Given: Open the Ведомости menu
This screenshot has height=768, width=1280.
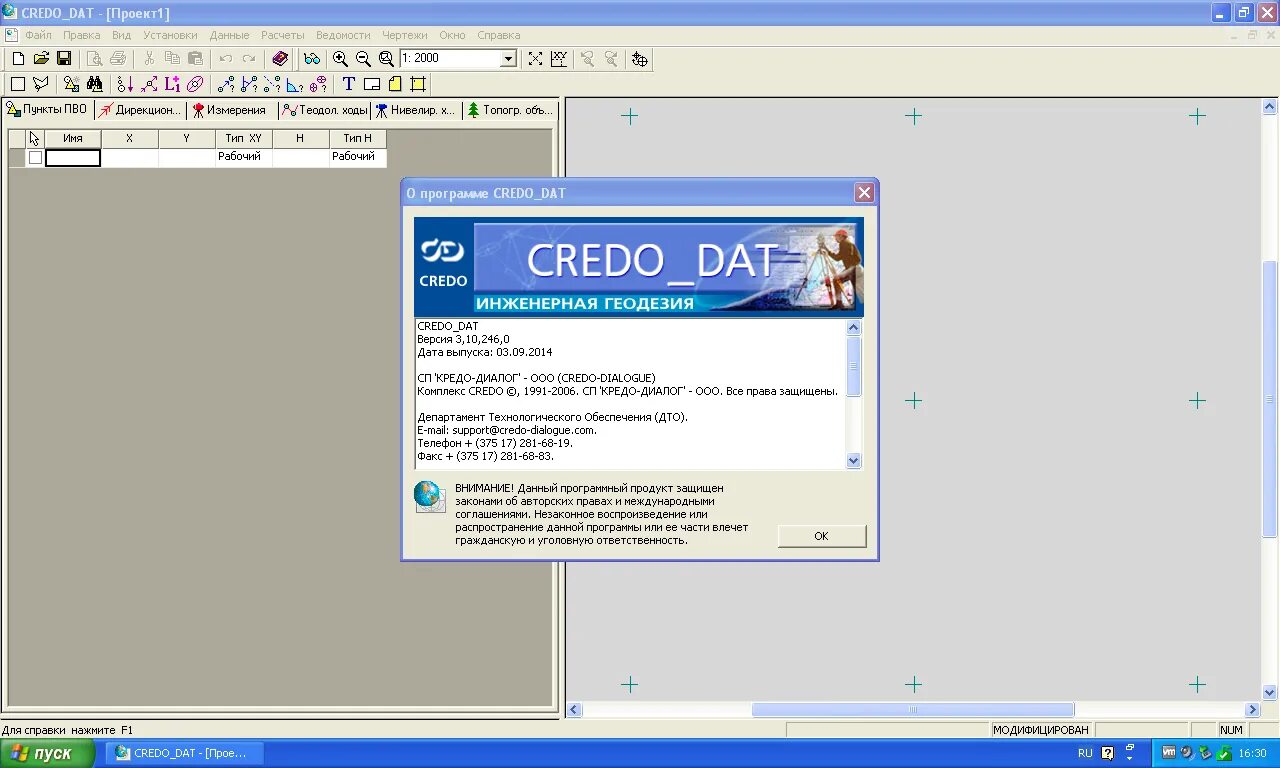Looking at the screenshot, I should pos(343,35).
